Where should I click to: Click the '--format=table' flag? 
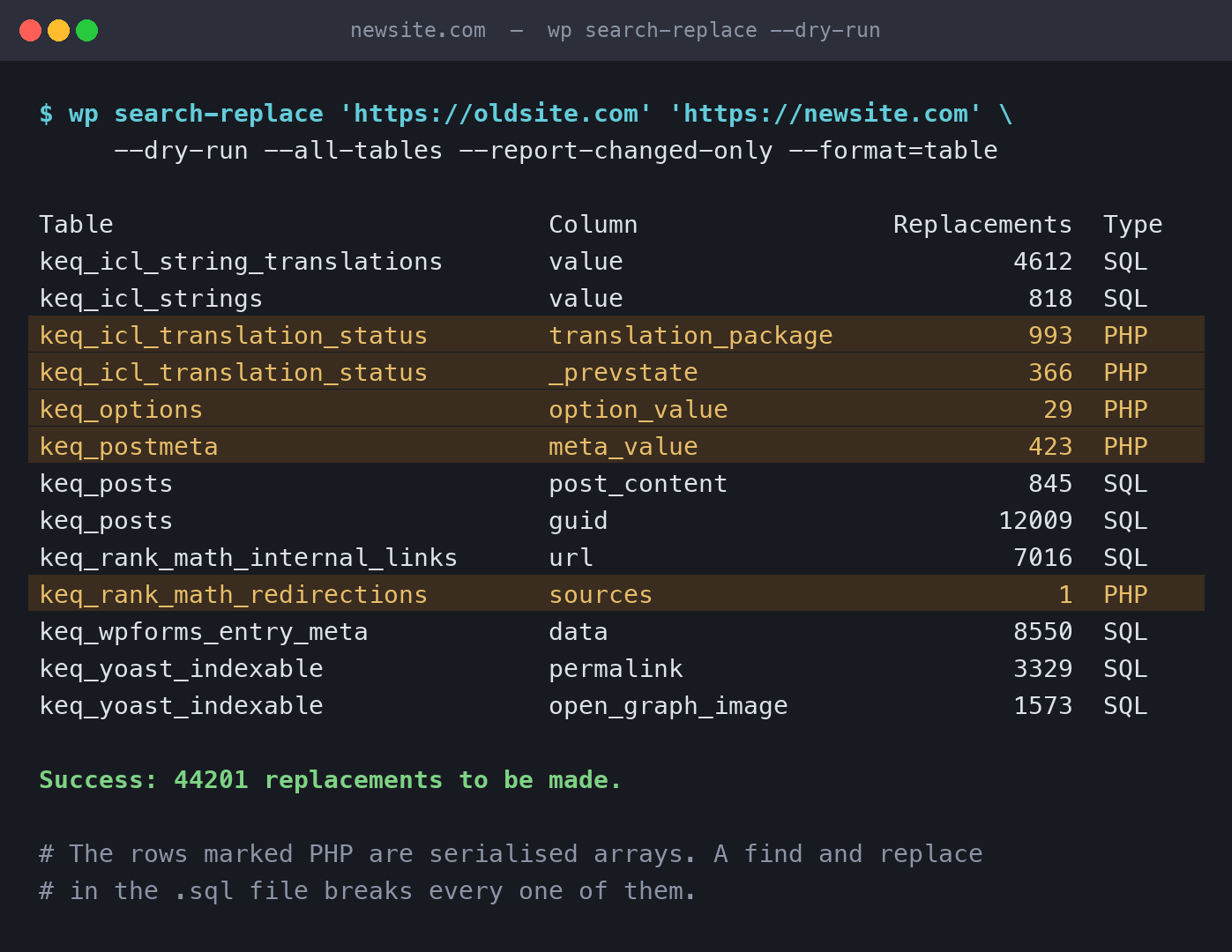[x=893, y=151]
